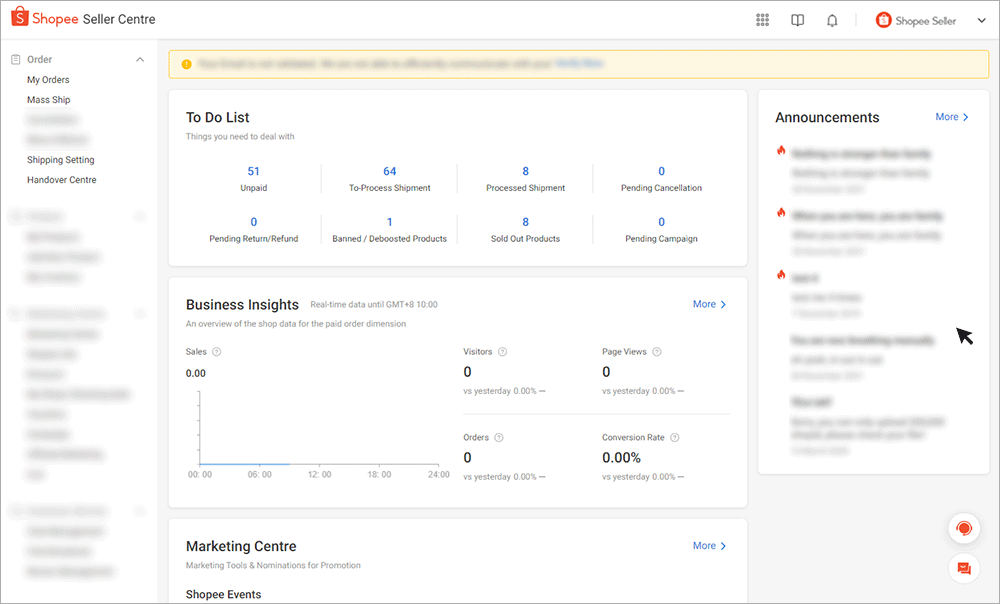Open Mass Ship in sidebar
This screenshot has height=604, width=1000.
(x=48, y=99)
